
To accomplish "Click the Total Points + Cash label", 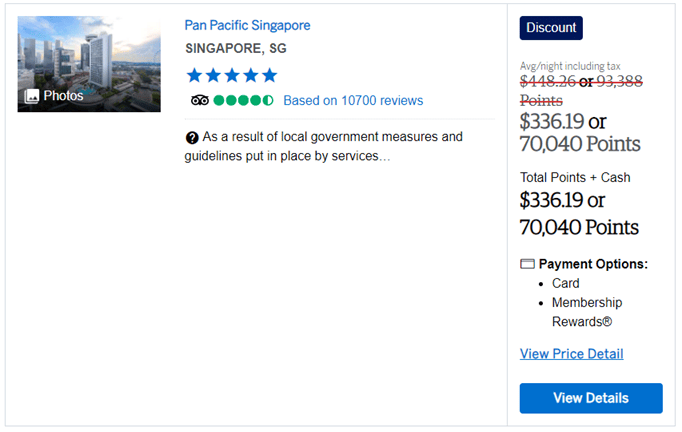I will pyautogui.click(x=575, y=177).
